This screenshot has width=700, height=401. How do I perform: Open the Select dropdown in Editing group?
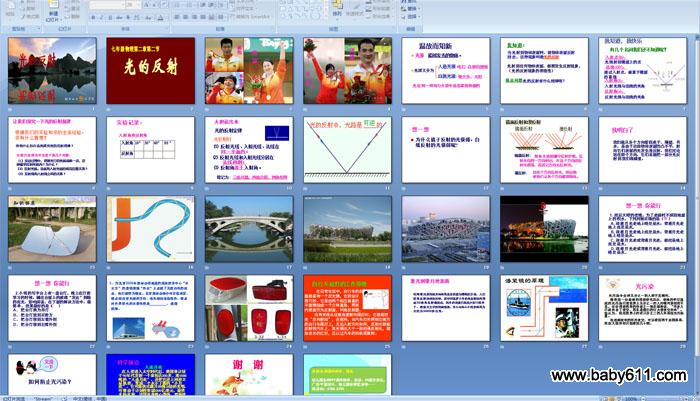coord(411,17)
